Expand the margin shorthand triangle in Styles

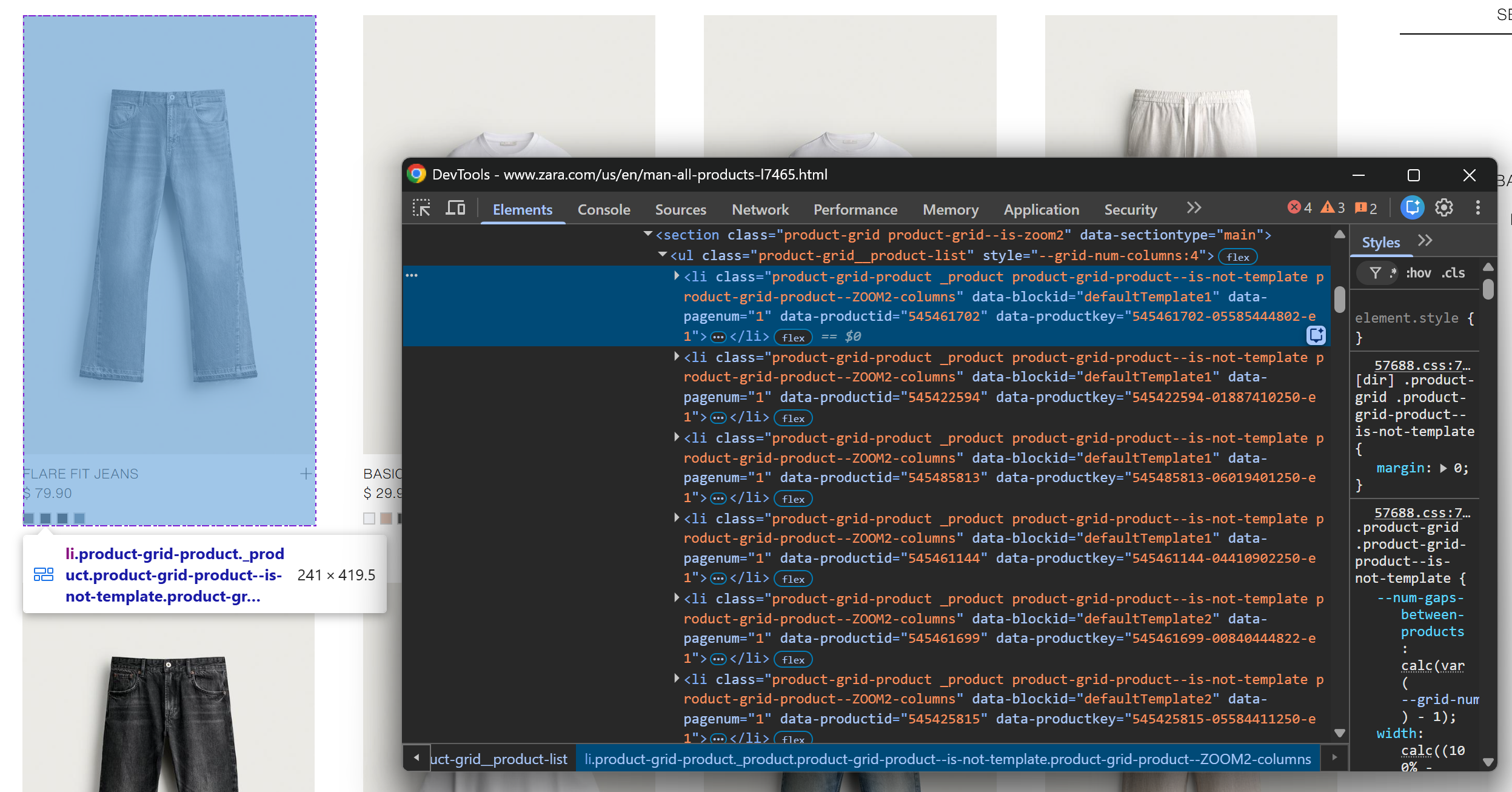click(x=1443, y=468)
